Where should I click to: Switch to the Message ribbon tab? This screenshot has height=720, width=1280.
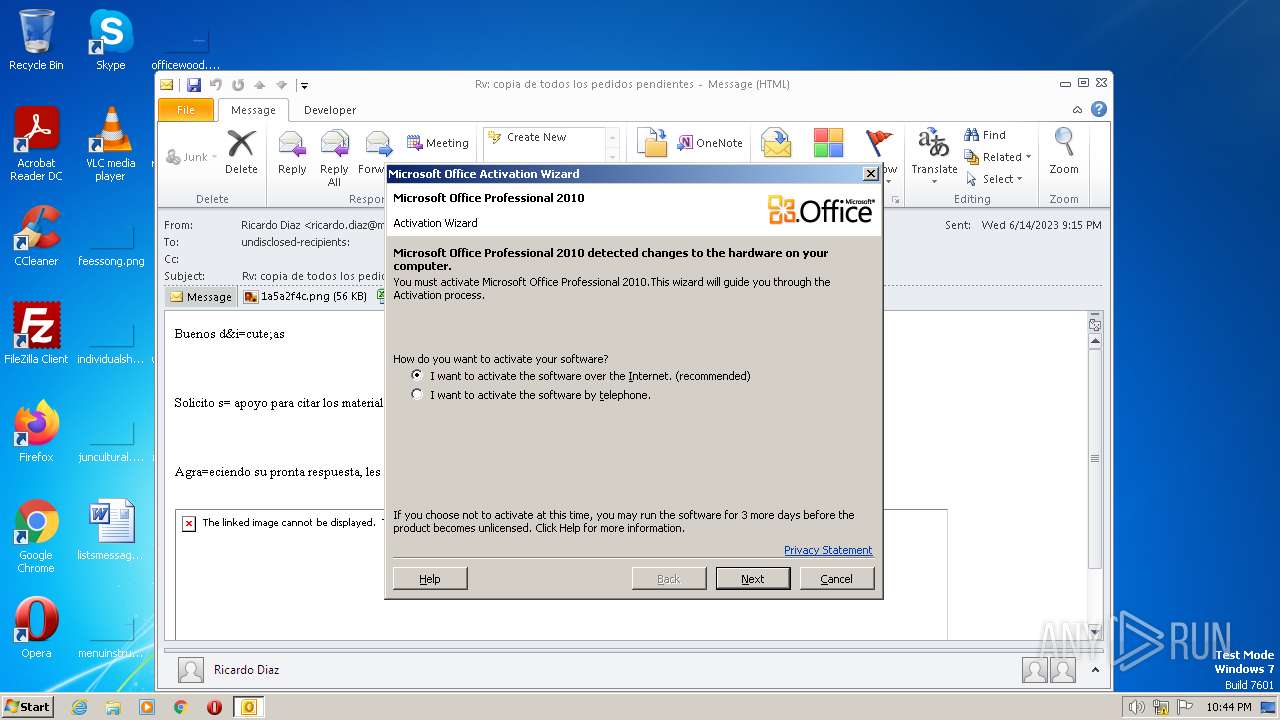[253, 110]
